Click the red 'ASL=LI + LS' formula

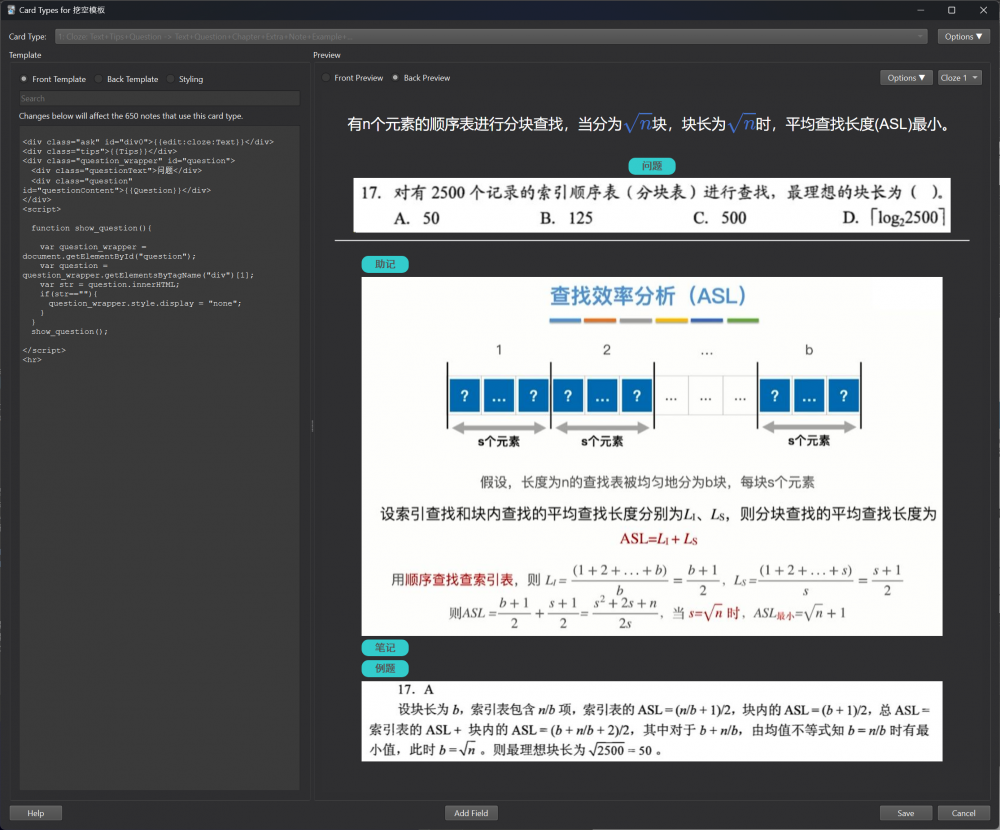pos(659,539)
